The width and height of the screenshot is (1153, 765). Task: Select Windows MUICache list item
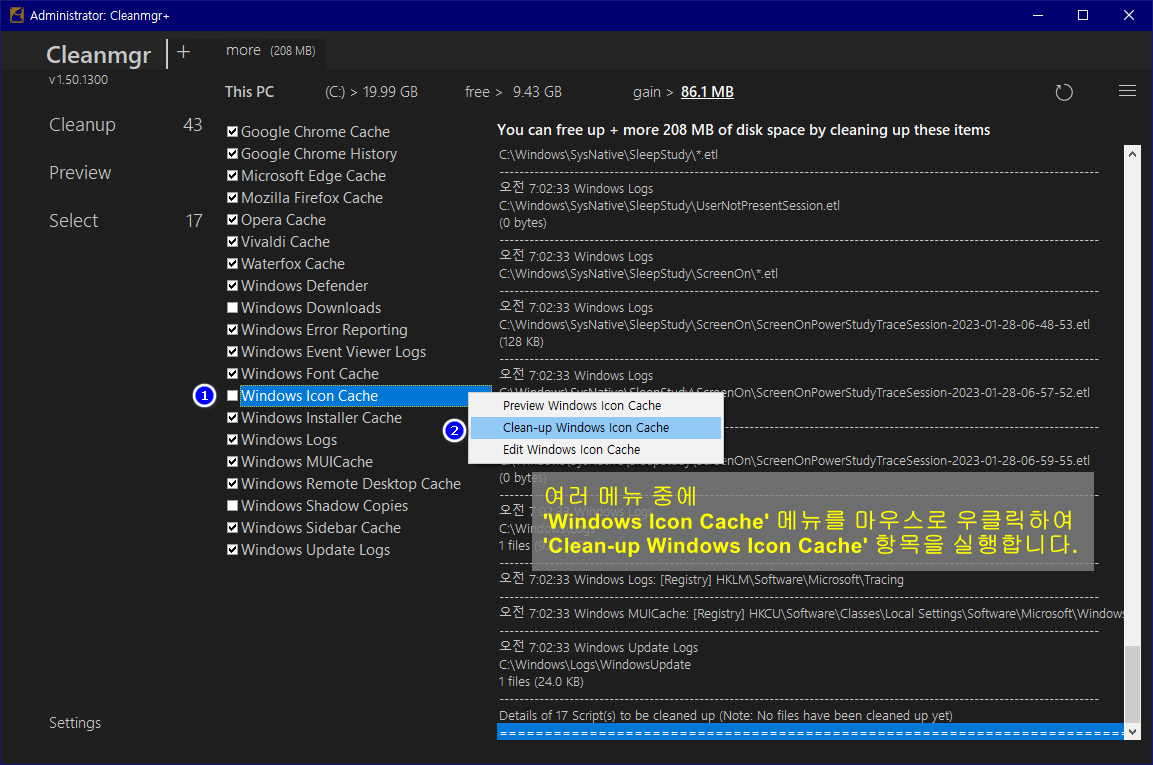307,462
